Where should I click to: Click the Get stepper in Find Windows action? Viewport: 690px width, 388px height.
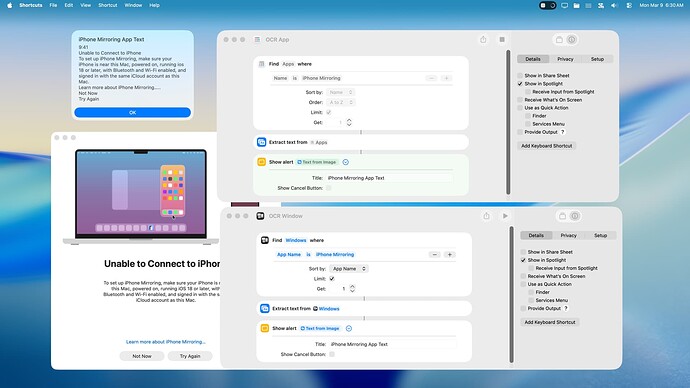point(352,289)
